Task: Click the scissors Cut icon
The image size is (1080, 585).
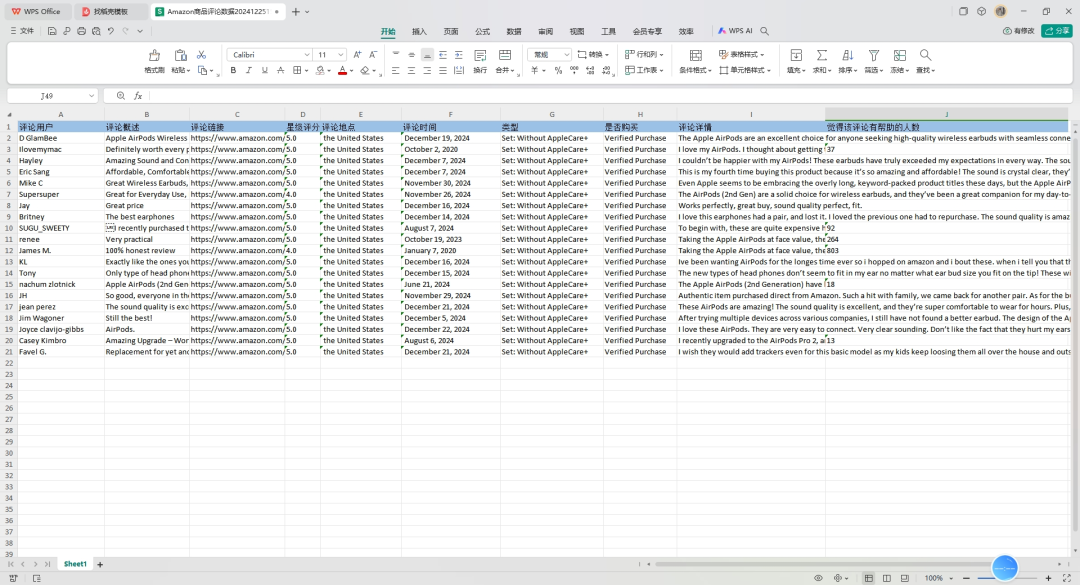Action: [201, 55]
